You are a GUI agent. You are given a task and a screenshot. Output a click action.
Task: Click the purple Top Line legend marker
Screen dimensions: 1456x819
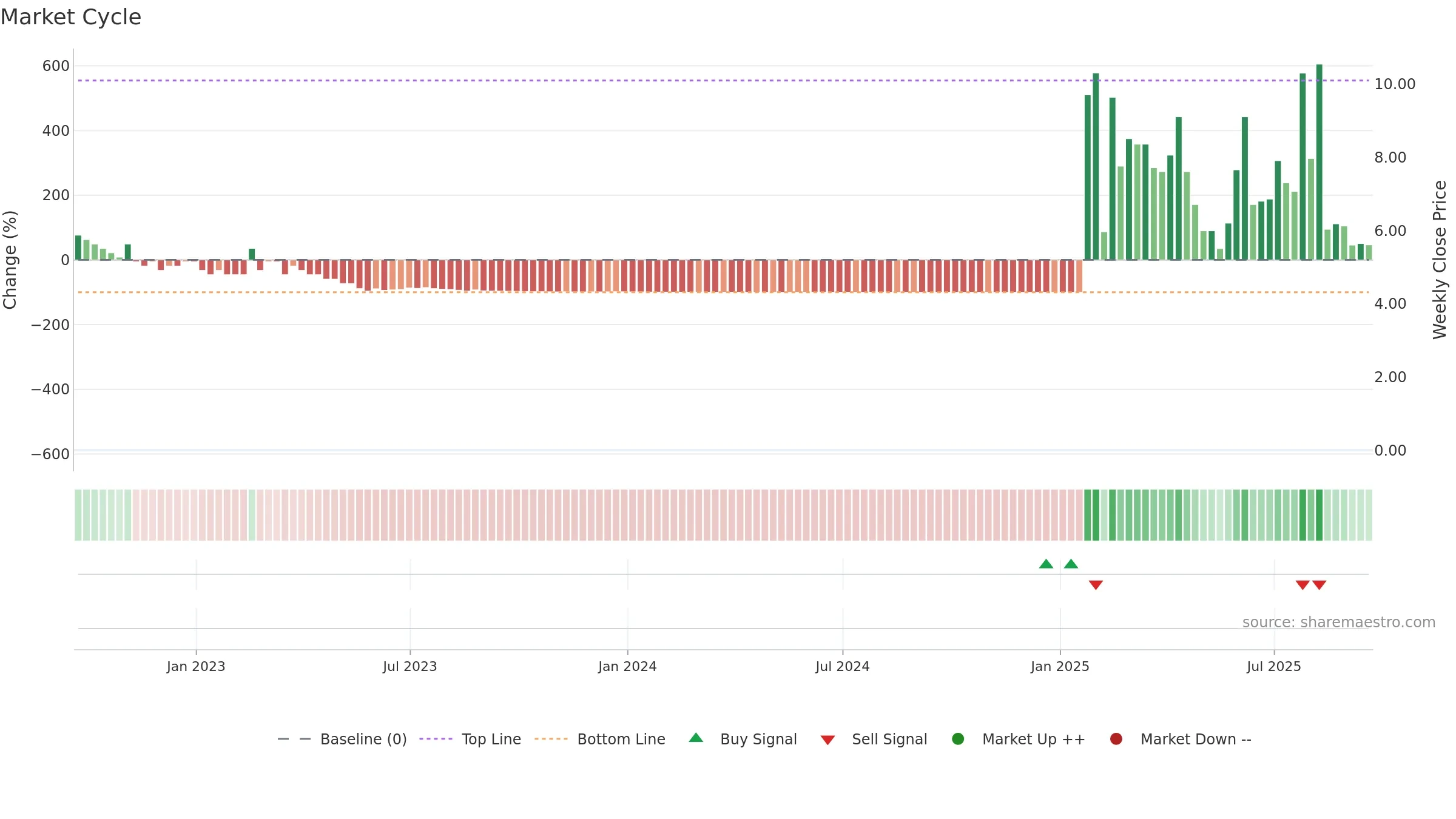(x=436, y=739)
